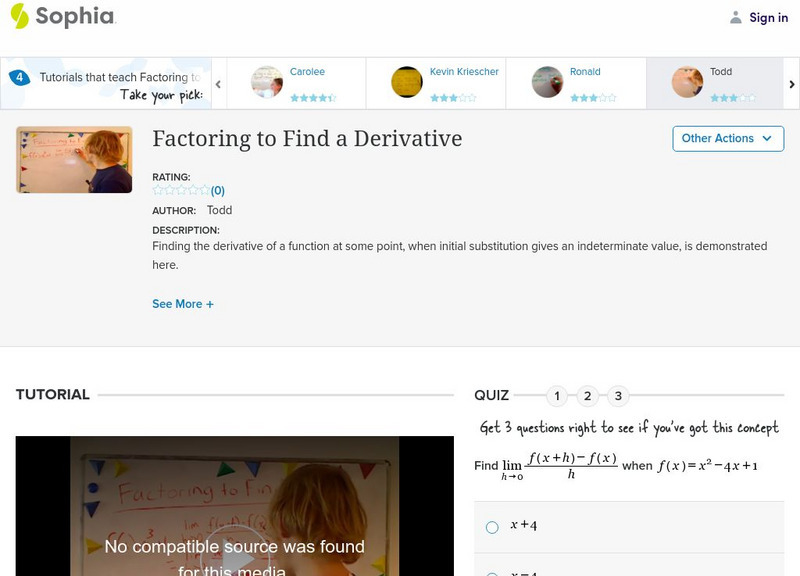Select Todd's tutorial tab name
Image resolution: width=800 pixels, height=576 pixels.
(721, 72)
